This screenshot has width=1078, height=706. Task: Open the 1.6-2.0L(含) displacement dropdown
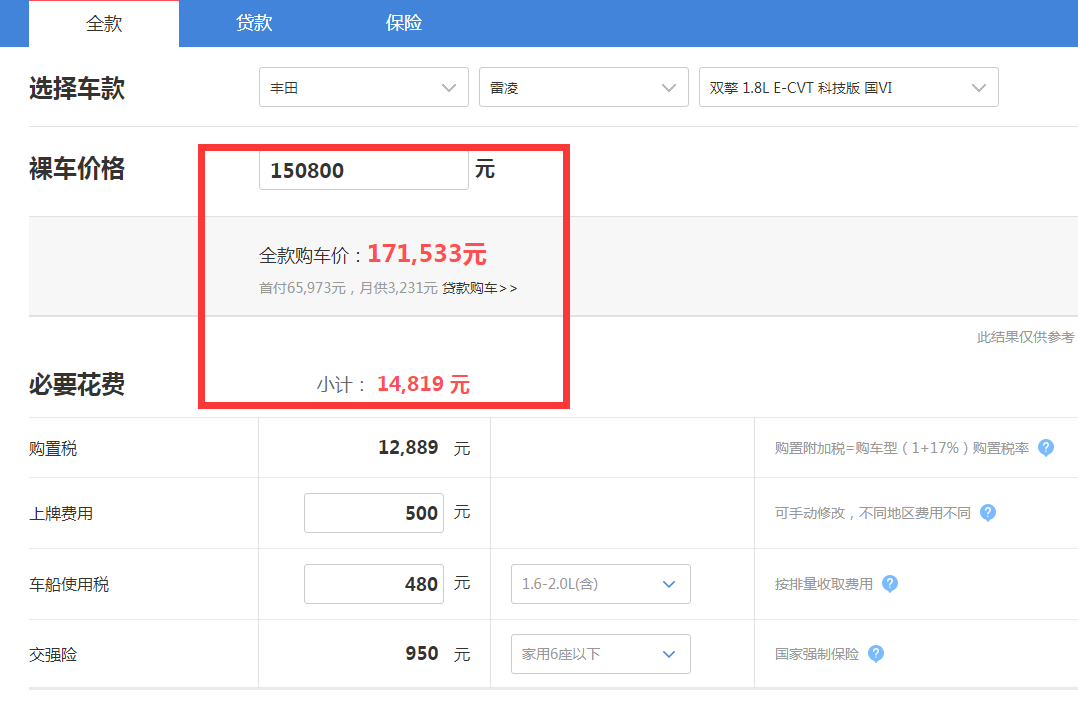coord(601,584)
